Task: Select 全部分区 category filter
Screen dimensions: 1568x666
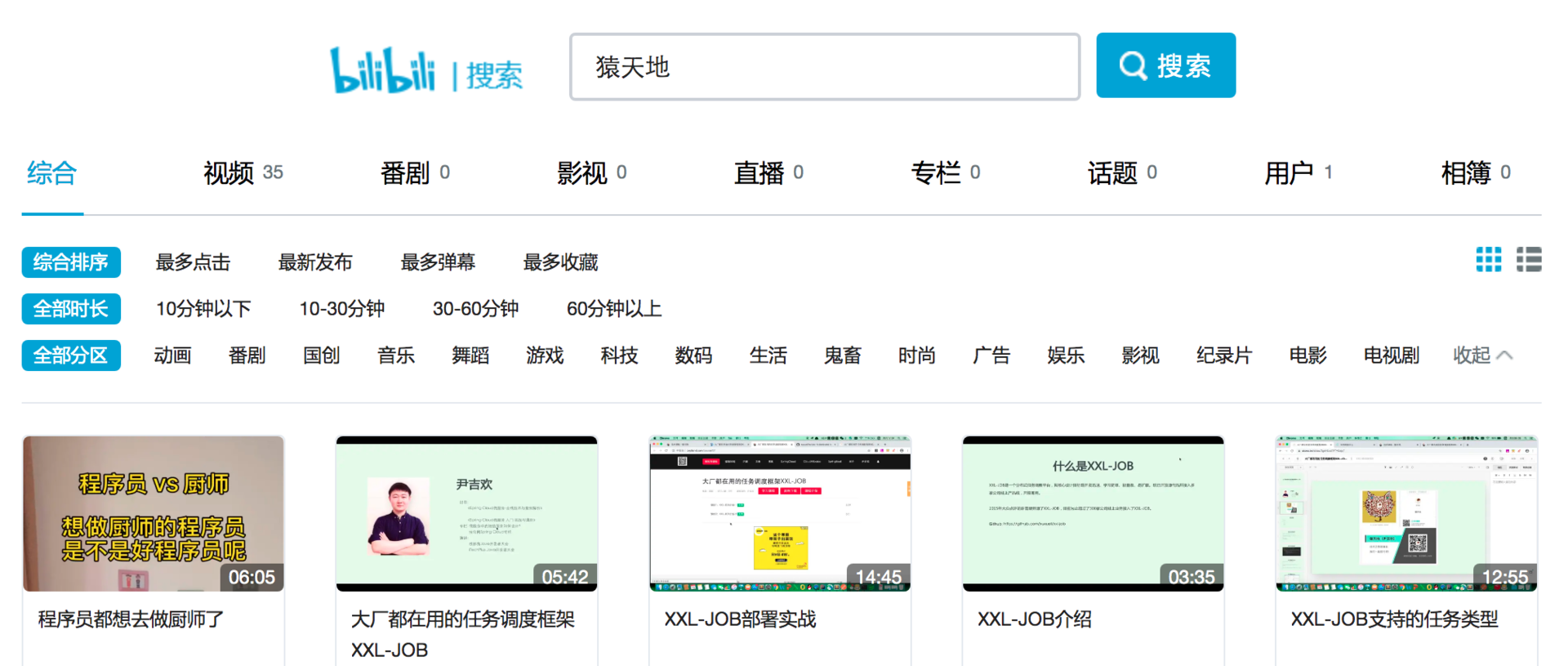Action: [x=71, y=355]
